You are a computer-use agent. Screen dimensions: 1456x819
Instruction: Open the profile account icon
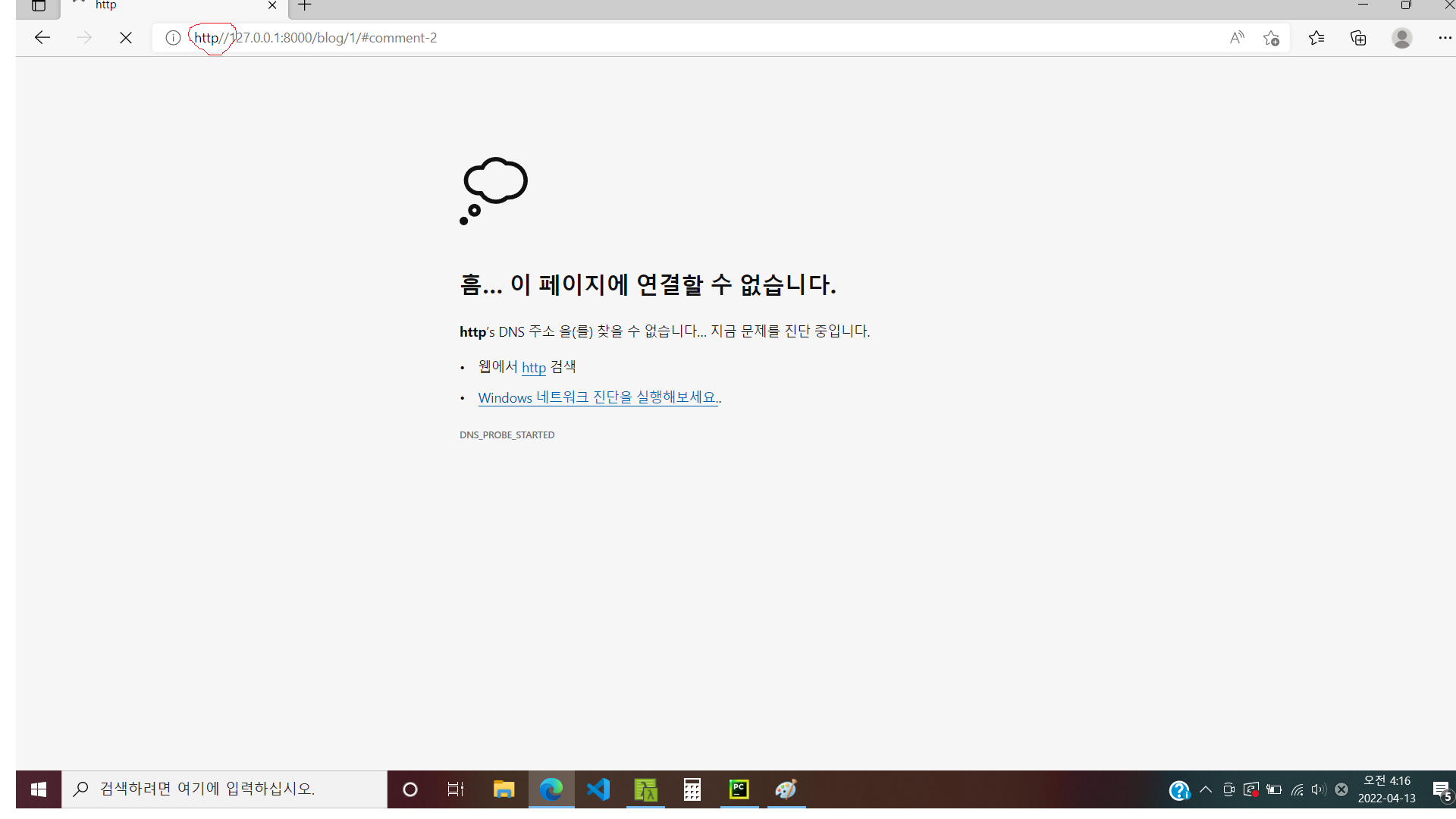point(1402,38)
